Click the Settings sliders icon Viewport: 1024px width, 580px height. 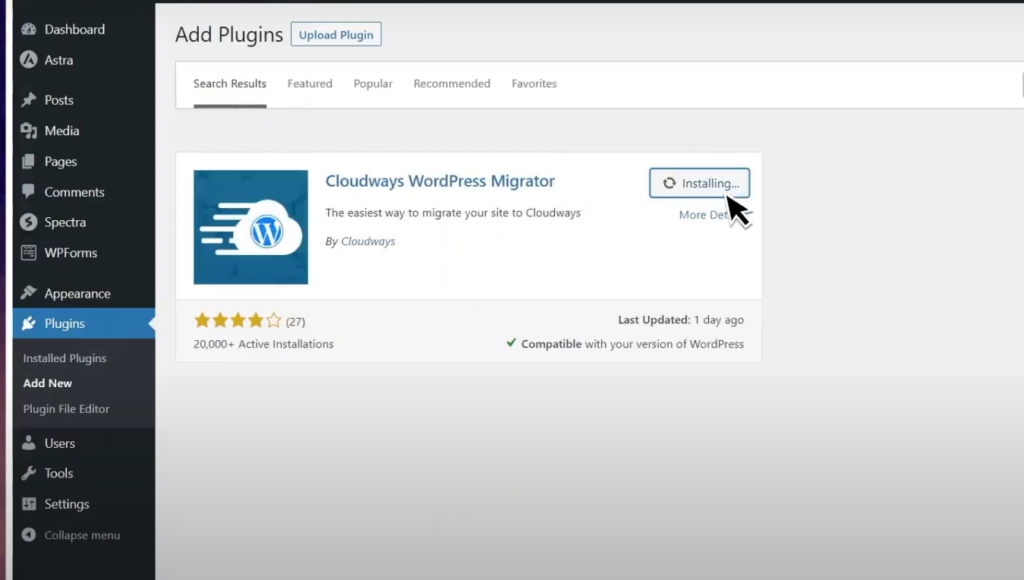[x=29, y=504]
